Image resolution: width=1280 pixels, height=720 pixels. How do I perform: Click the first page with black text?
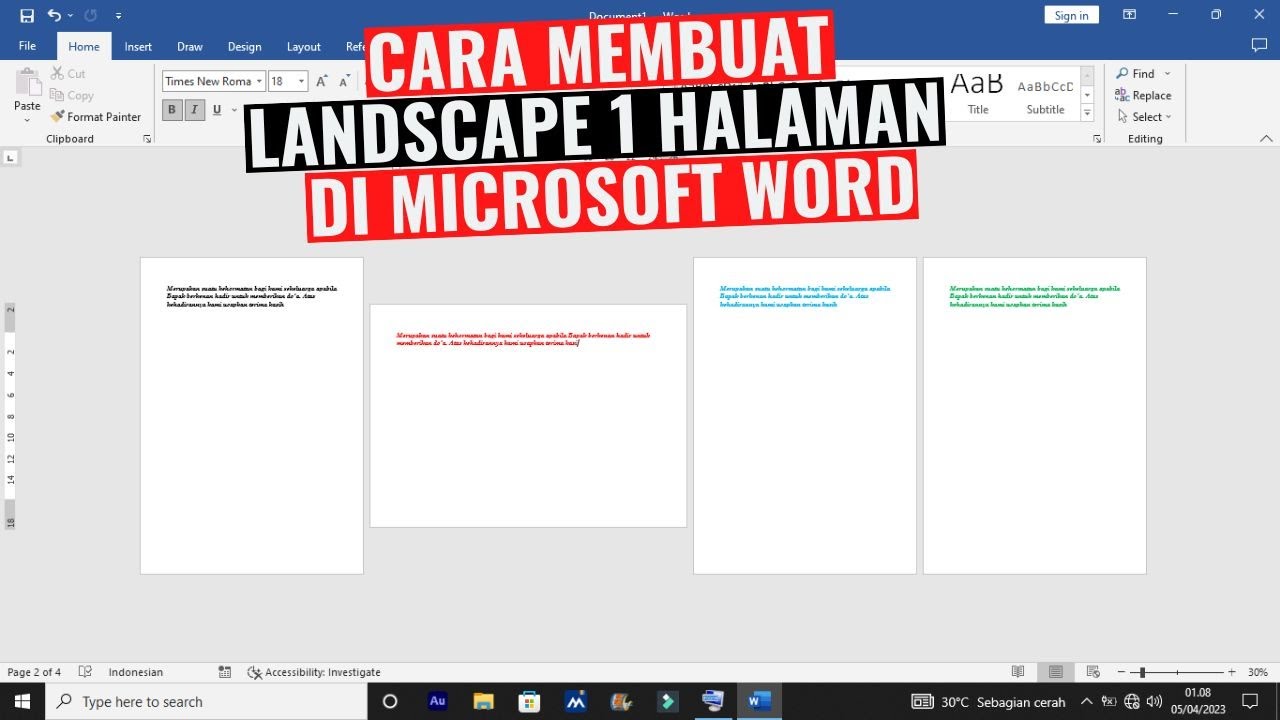click(251, 416)
